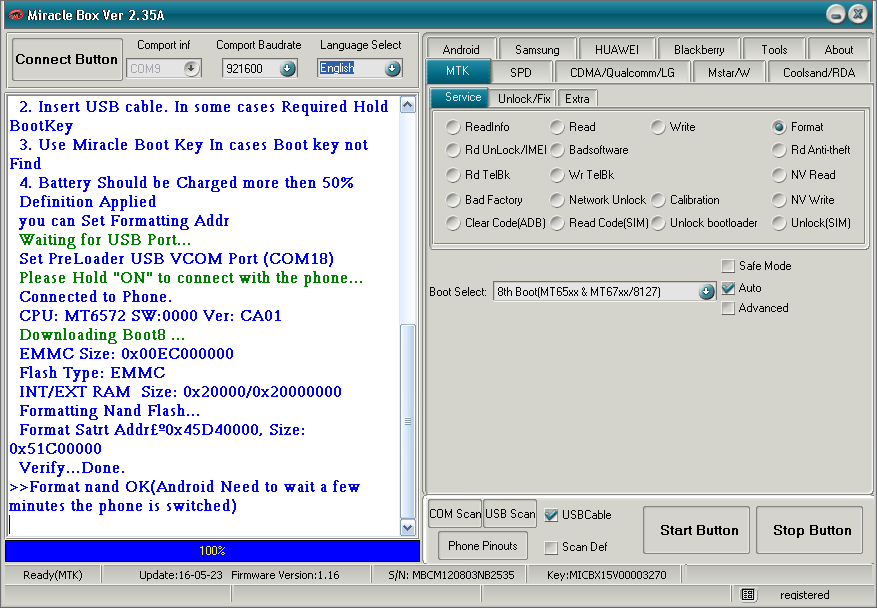Select Unlock(SIM) radio option
The height and width of the screenshot is (608, 877).
779,223
